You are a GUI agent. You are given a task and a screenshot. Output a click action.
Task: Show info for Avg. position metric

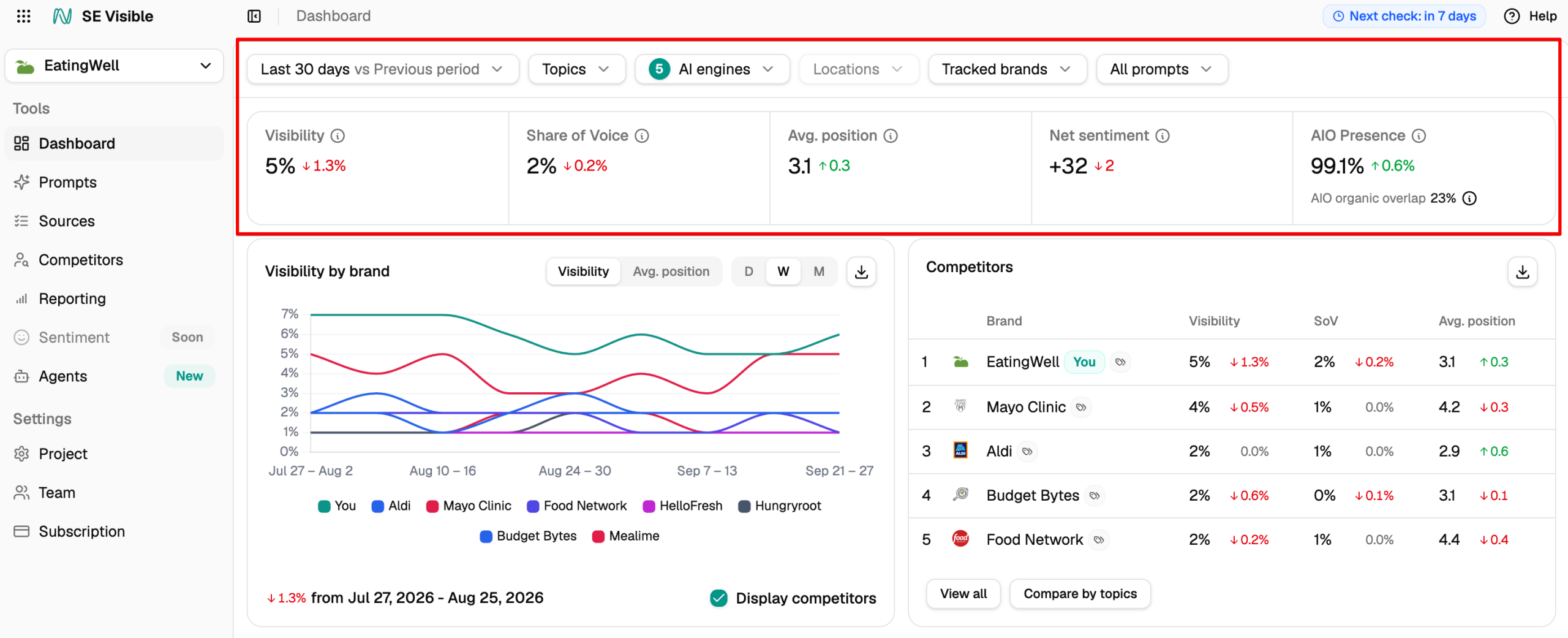click(x=891, y=135)
